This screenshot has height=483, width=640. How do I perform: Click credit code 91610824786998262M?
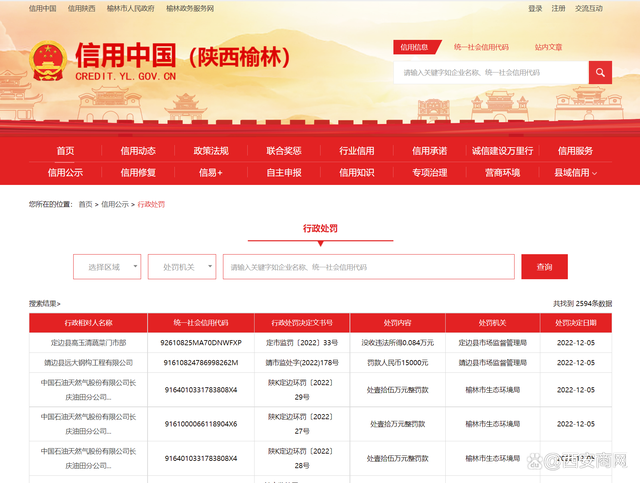(201, 363)
